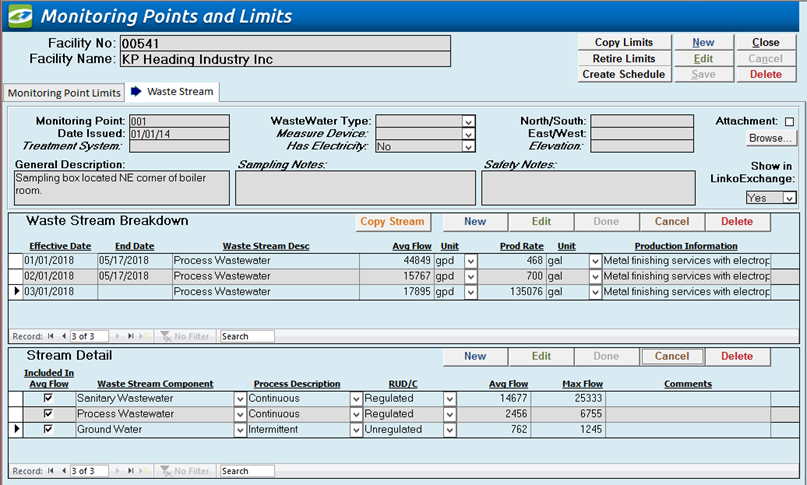Select row selector for 03/01/2018 waste stream
The height and width of the screenshot is (485, 807).
(16, 291)
